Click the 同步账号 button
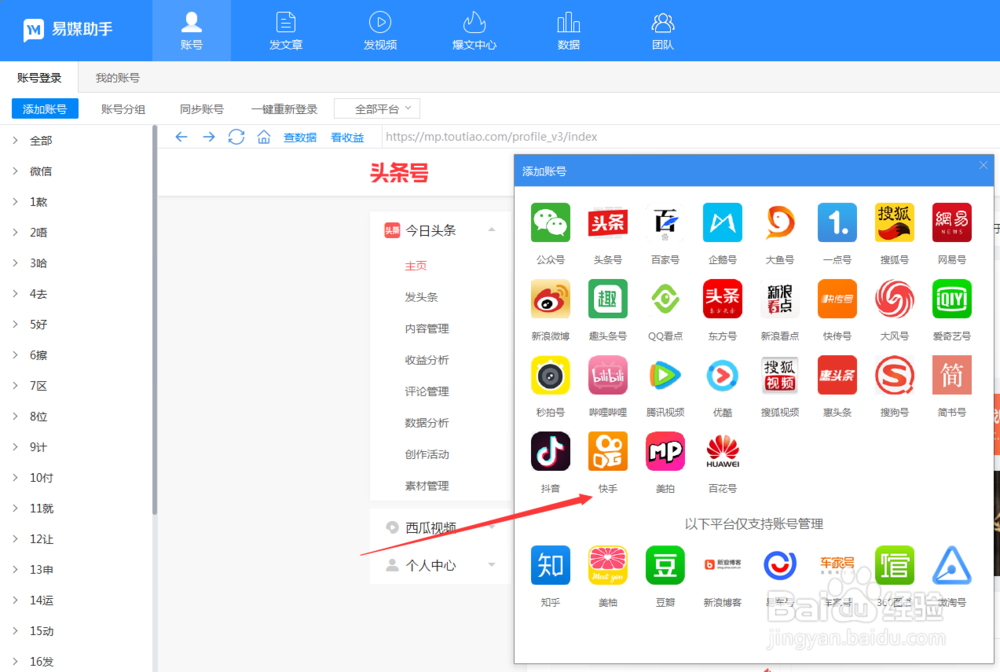The height and width of the screenshot is (672, 1000). [202, 109]
